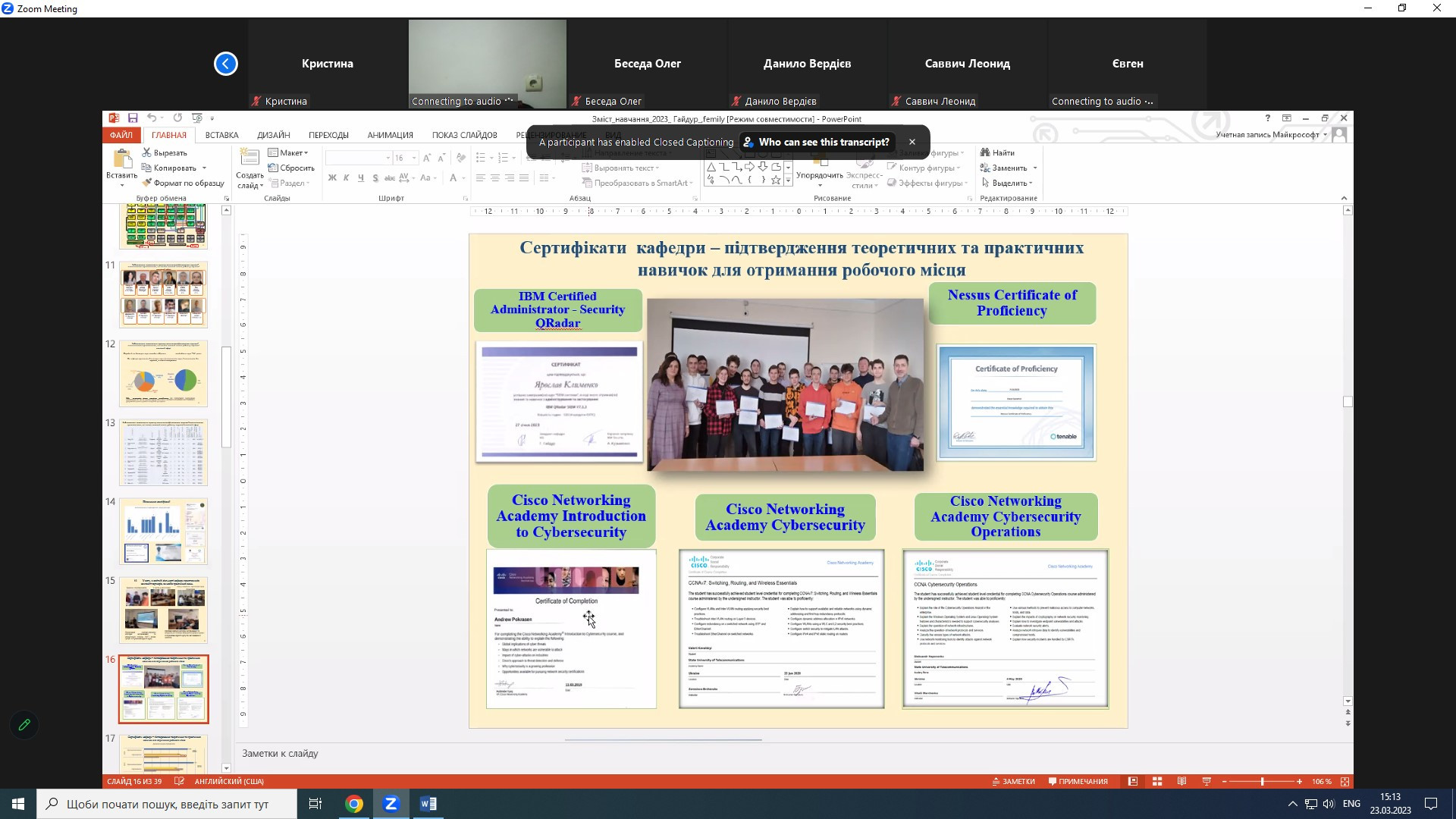
Task: Switch to Slide Sorter view icon
Action: click(x=1157, y=782)
